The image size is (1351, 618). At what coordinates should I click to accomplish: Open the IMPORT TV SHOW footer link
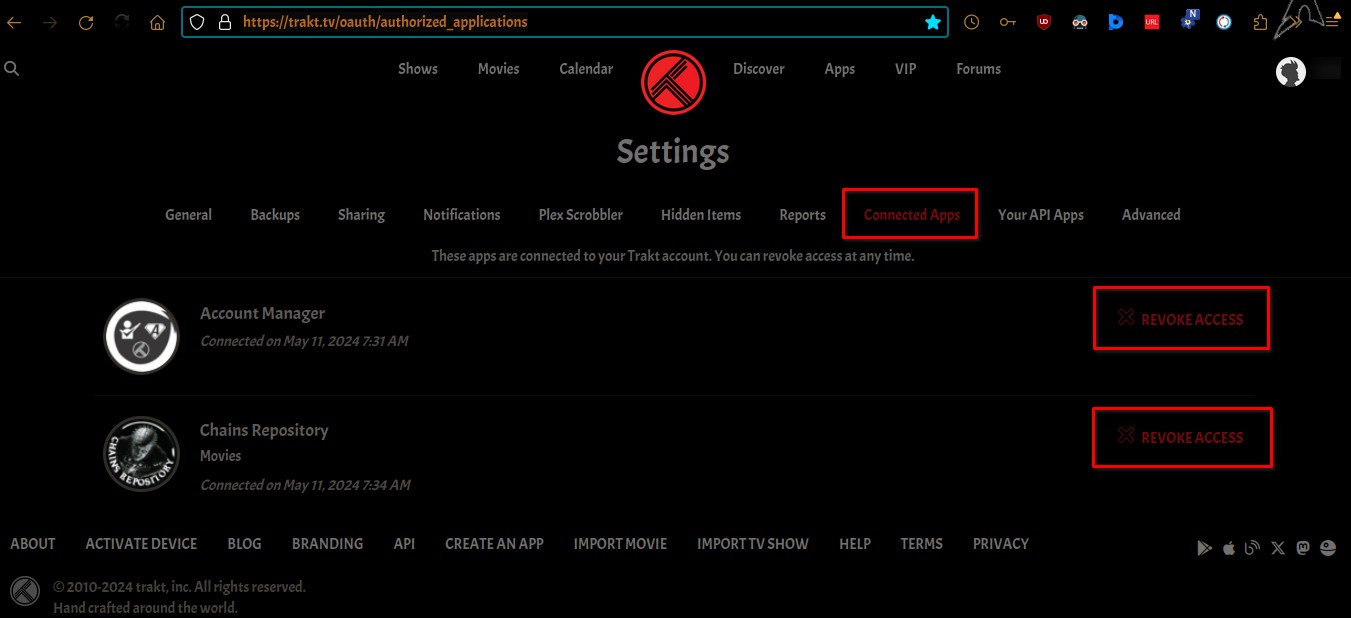(753, 544)
